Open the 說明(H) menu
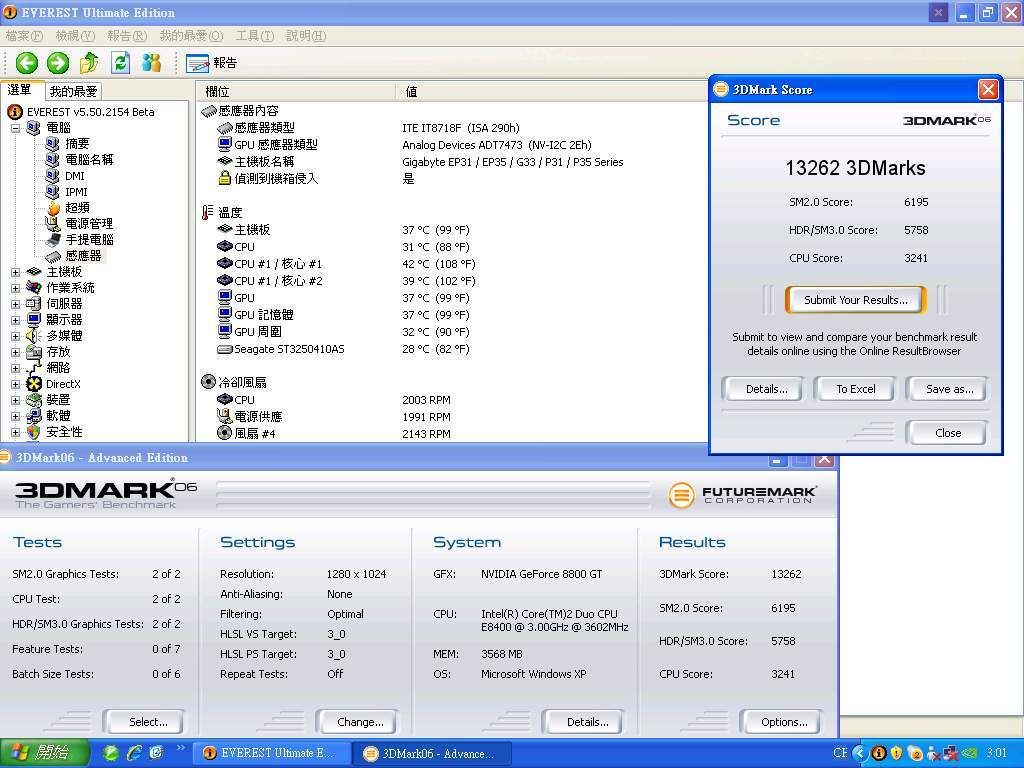Image resolution: width=1024 pixels, height=768 pixels. tap(306, 36)
